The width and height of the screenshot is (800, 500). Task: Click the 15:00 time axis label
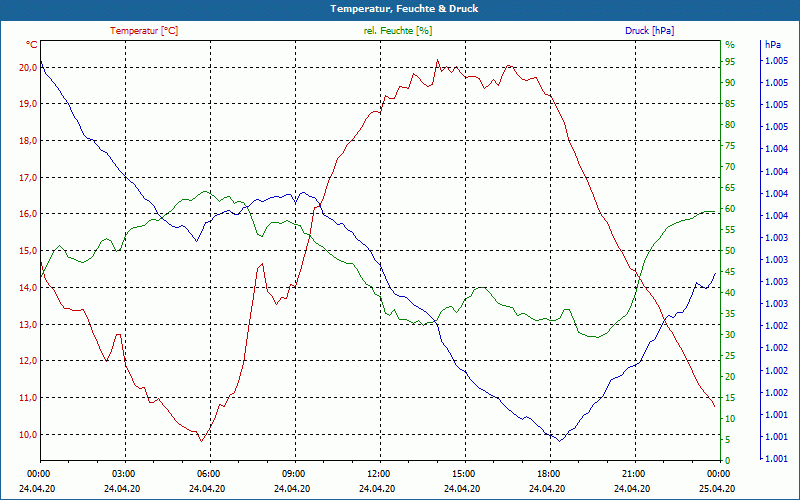463,473
